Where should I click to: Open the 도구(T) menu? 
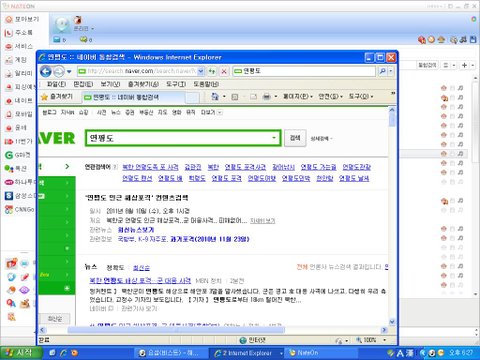[x=176, y=84]
